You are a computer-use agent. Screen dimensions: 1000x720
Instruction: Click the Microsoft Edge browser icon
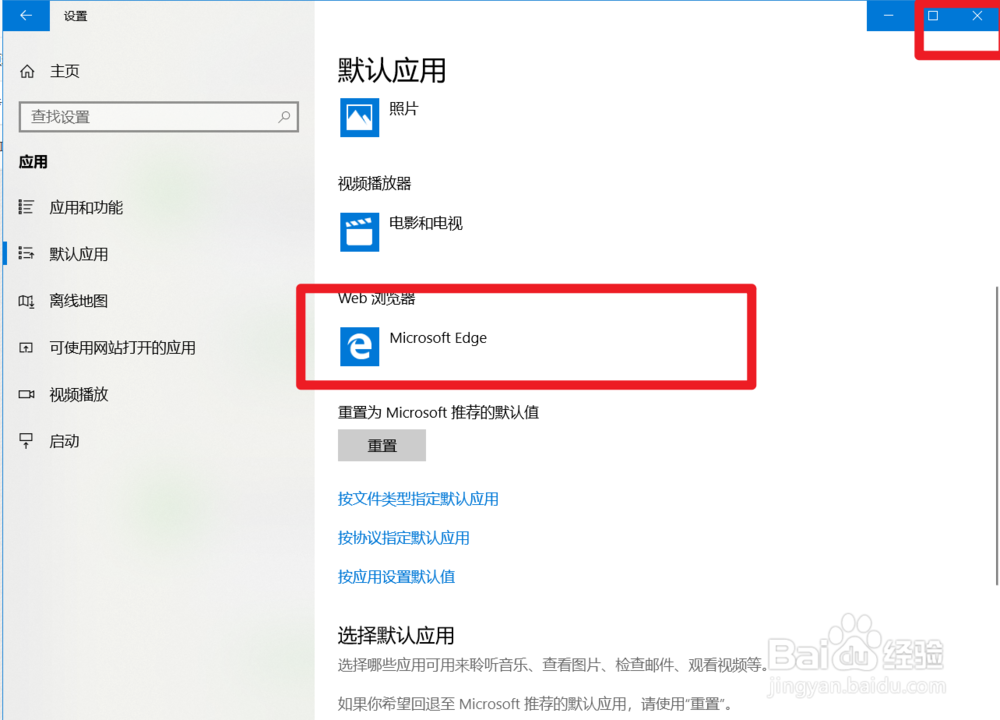pyautogui.click(x=359, y=346)
